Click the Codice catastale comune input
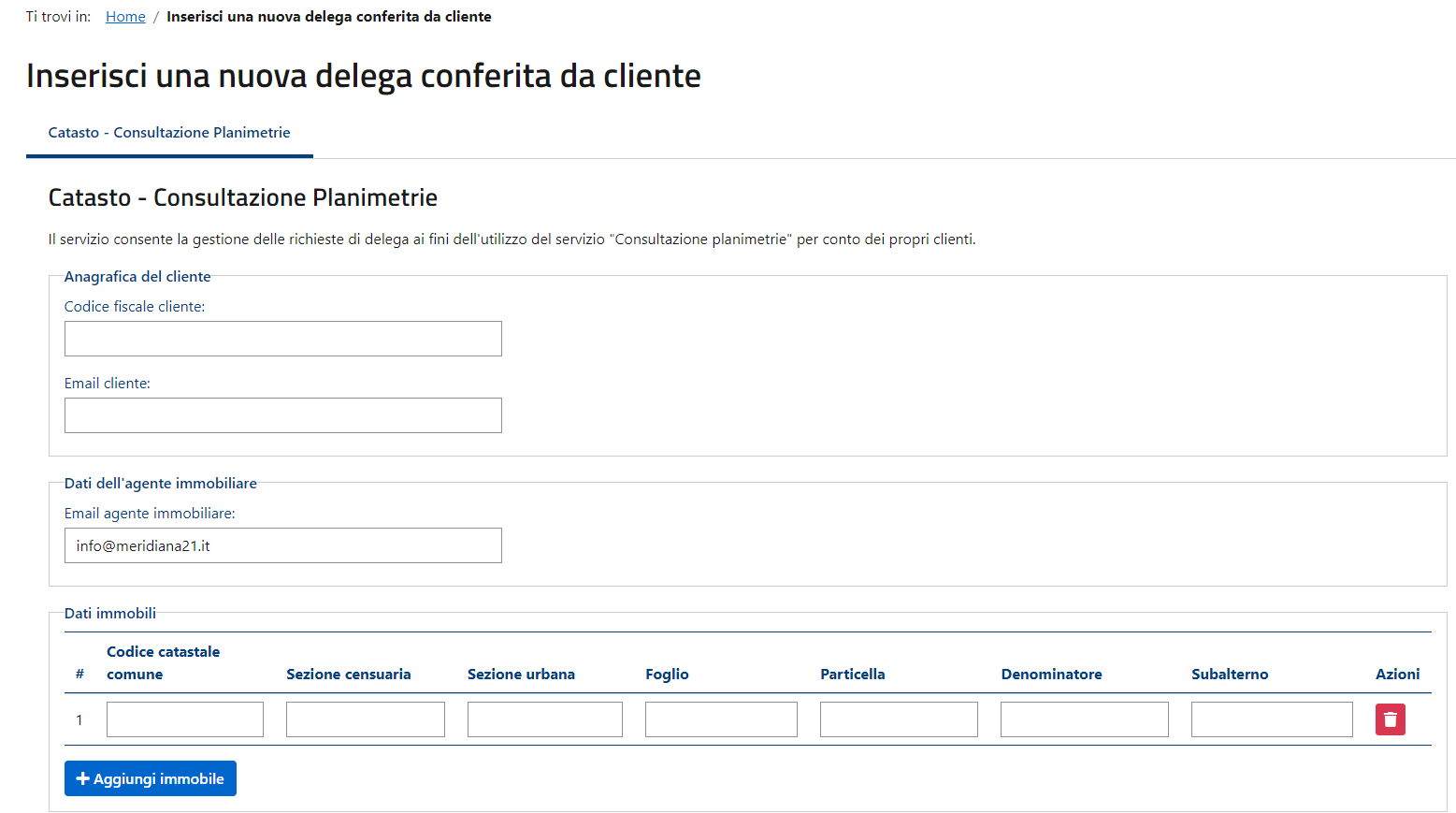 point(185,719)
